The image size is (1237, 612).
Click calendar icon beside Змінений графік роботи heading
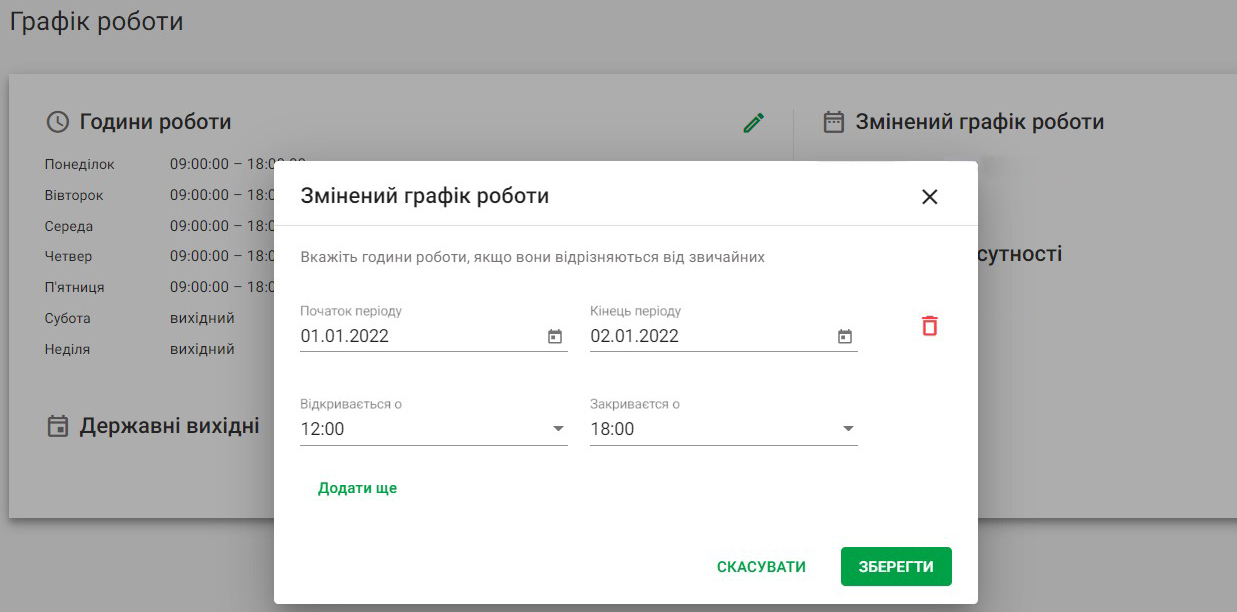(833, 122)
